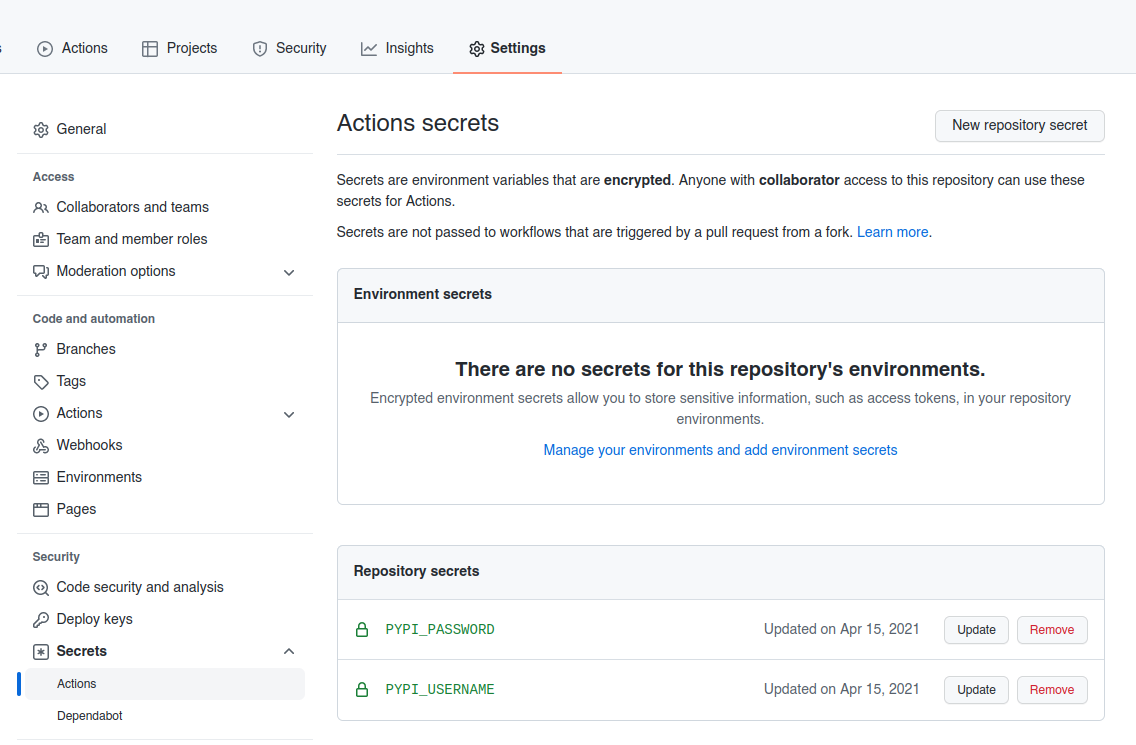
Task: Click the Security shield icon
Action: tap(260, 47)
